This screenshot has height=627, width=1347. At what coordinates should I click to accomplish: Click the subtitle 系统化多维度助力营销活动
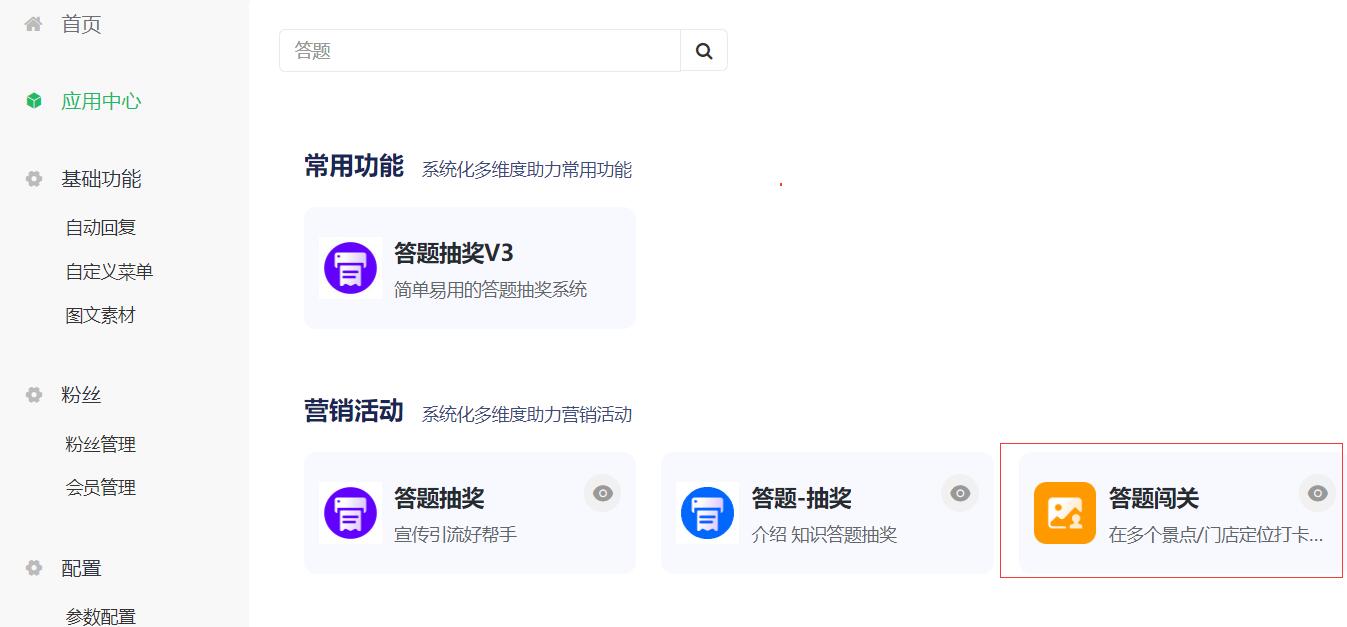pos(526,415)
